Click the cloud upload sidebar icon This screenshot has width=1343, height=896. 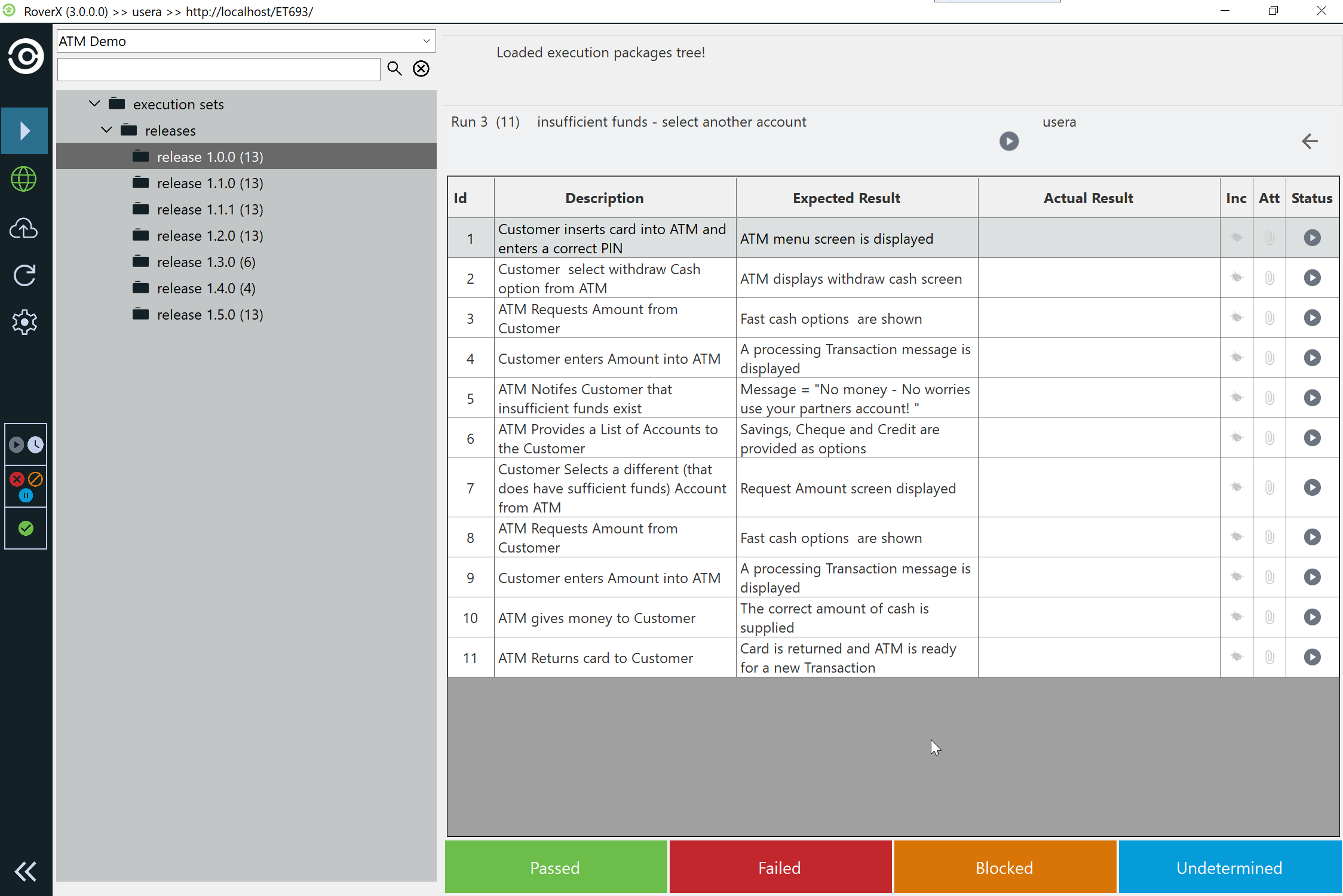click(x=24, y=228)
